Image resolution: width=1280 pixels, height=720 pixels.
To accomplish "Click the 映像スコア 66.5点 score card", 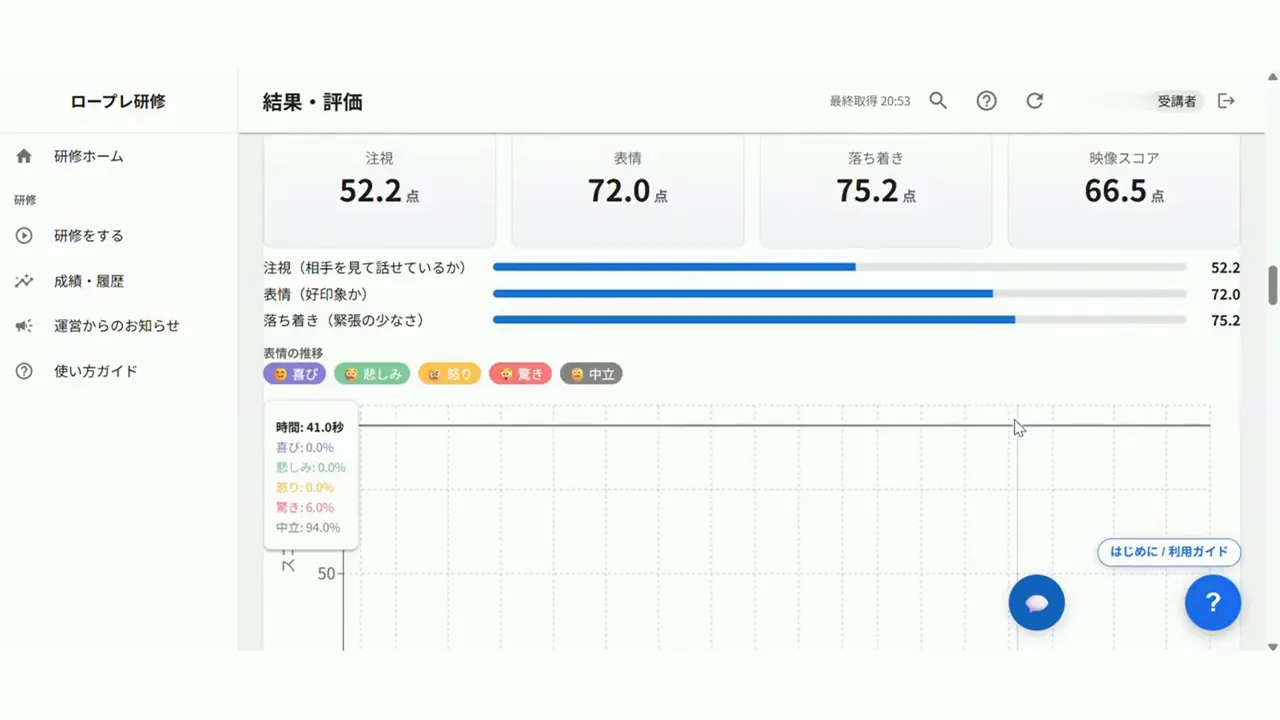I will [x=1124, y=190].
